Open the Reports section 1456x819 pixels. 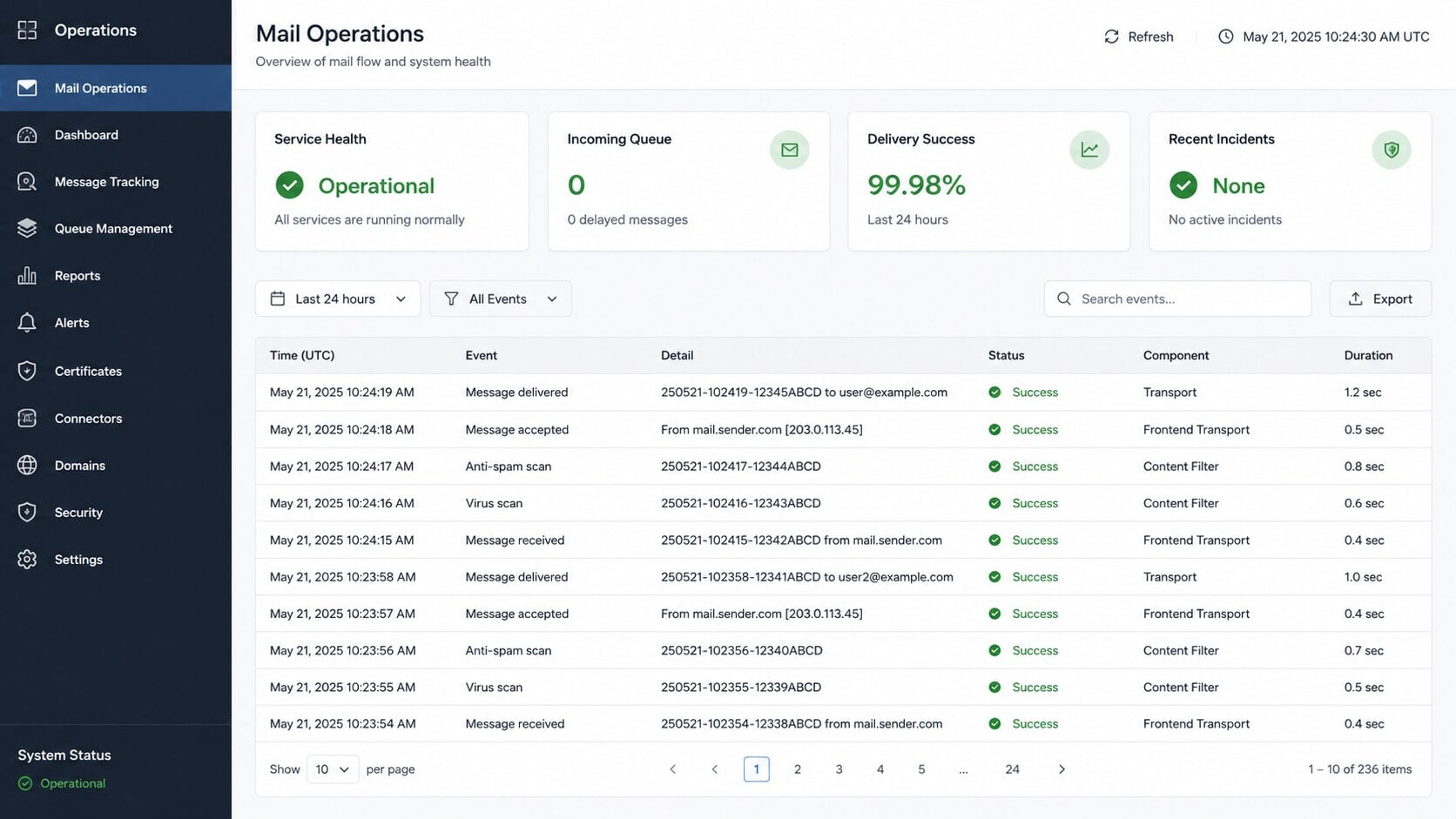coord(116,276)
